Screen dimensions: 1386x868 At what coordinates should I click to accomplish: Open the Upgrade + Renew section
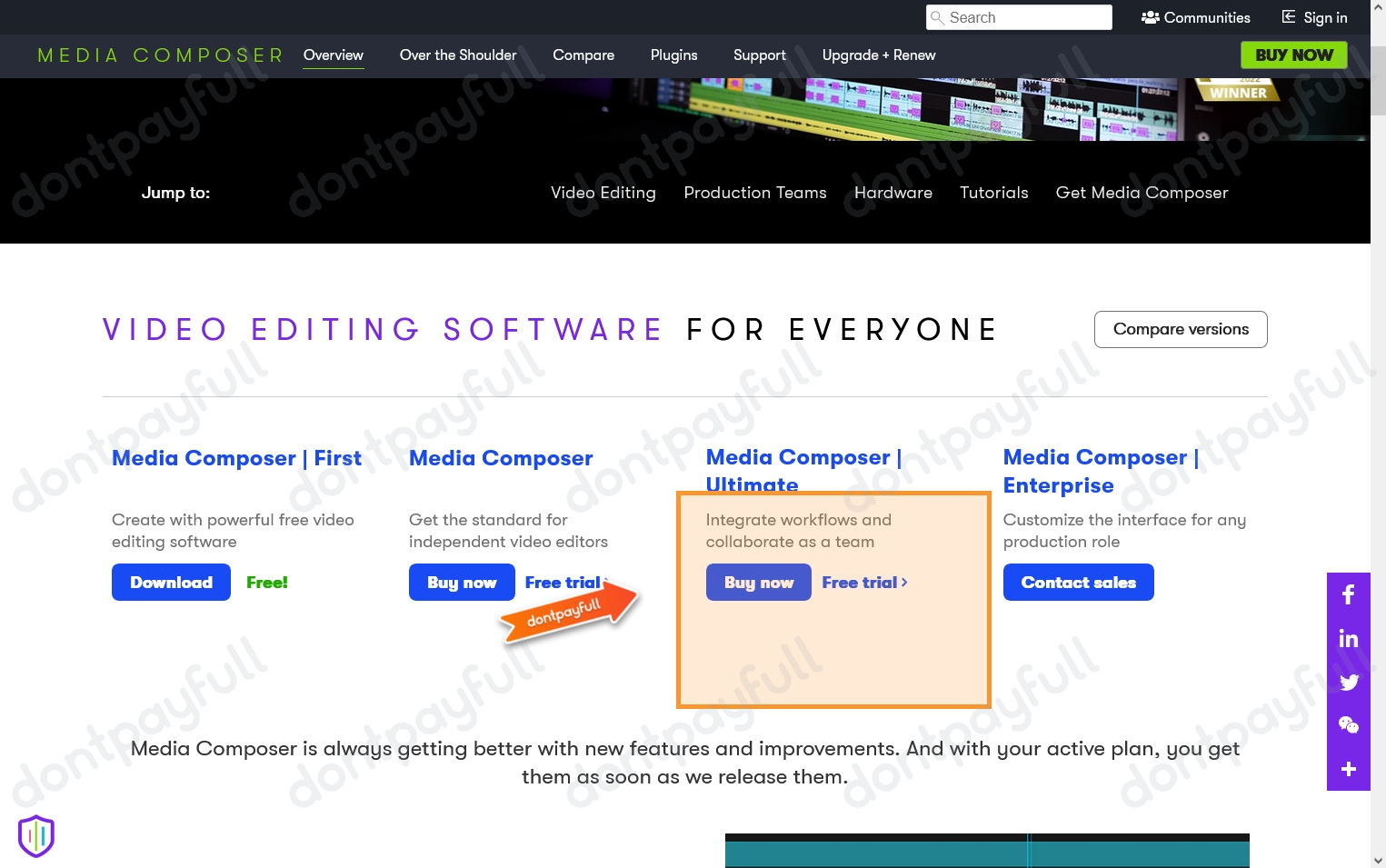pos(879,55)
